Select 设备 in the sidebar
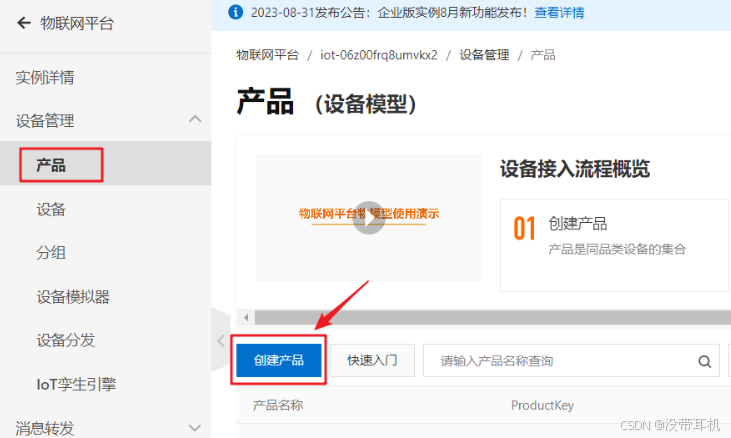731x438 pixels. click(51, 209)
